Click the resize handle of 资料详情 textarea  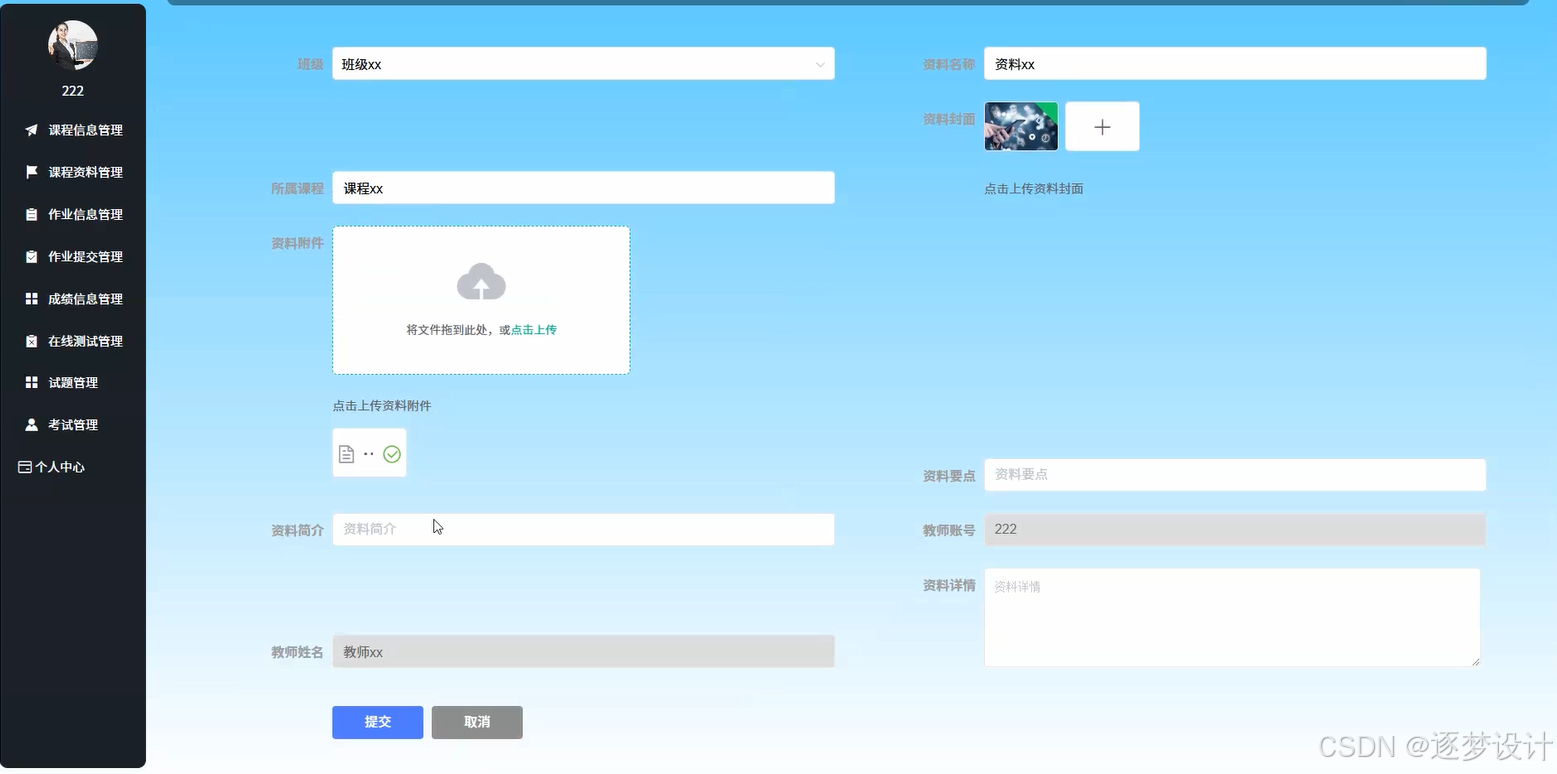coord(1475,661)
